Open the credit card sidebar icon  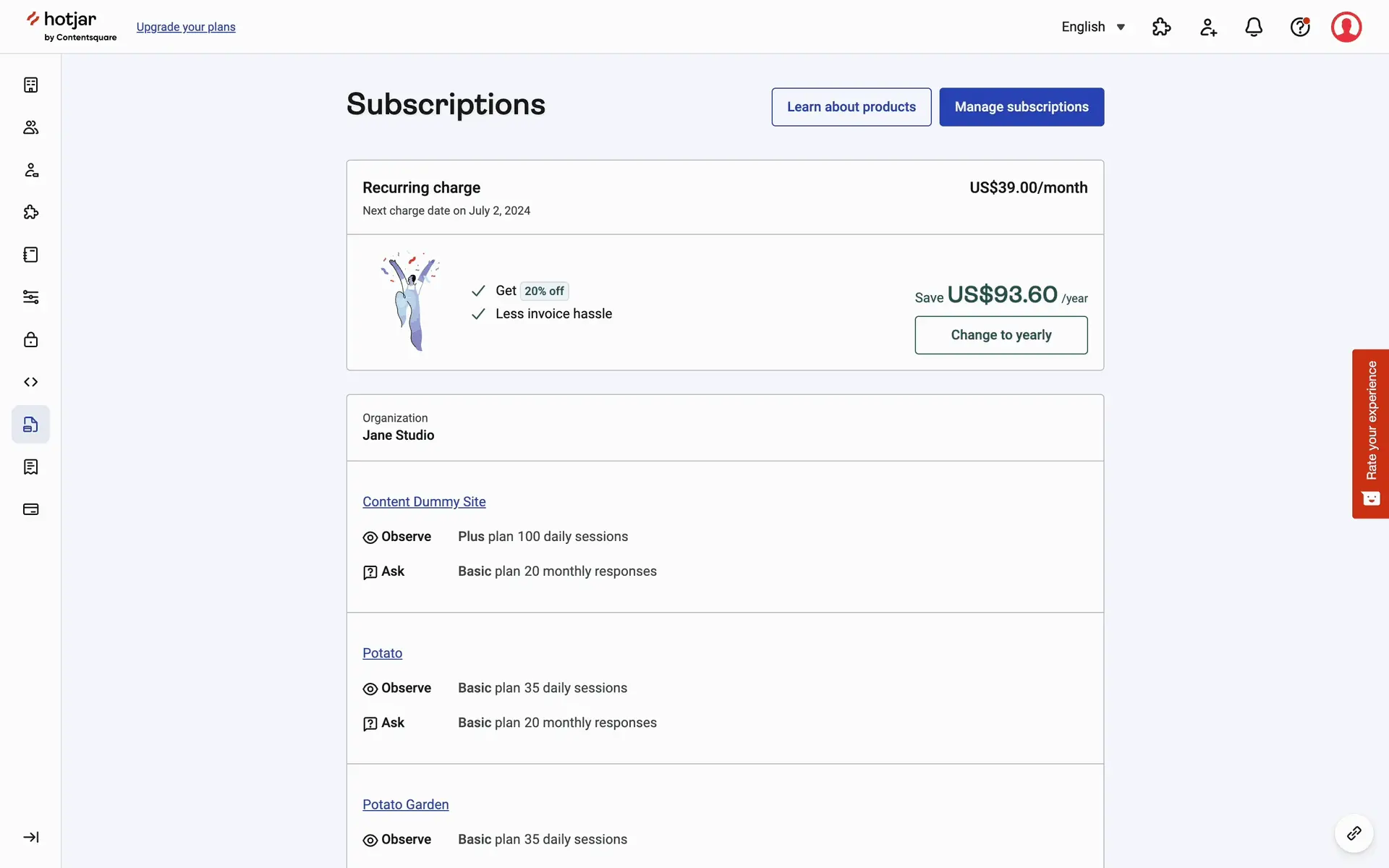[30, 509]
